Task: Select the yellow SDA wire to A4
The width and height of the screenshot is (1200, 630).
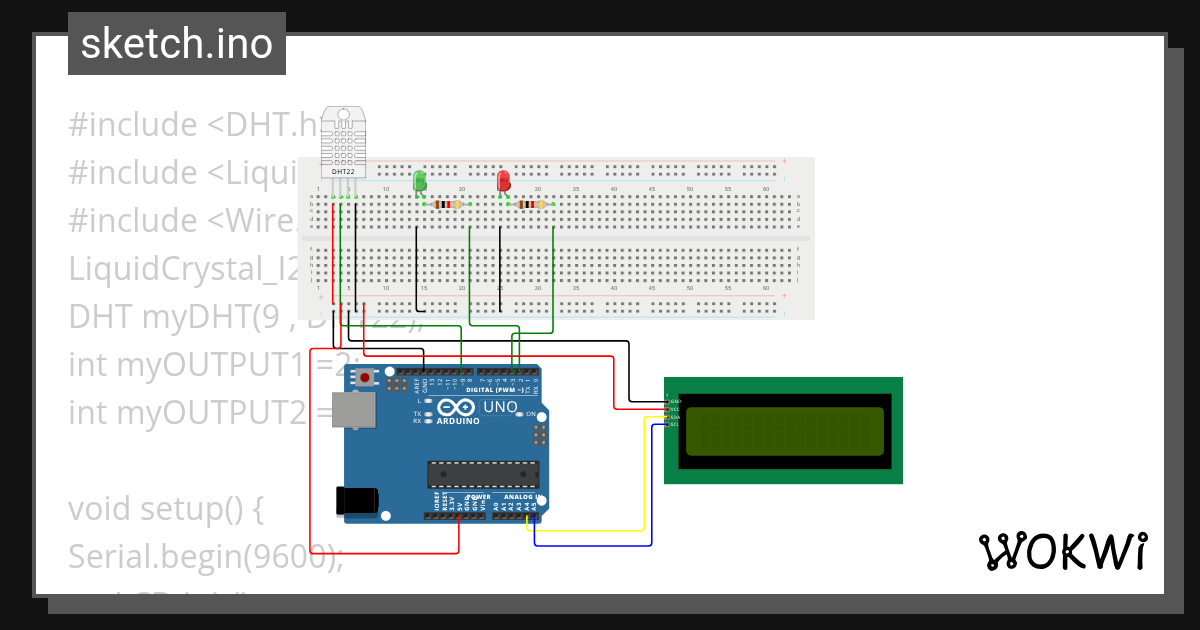Action: (x=600, y=530)
